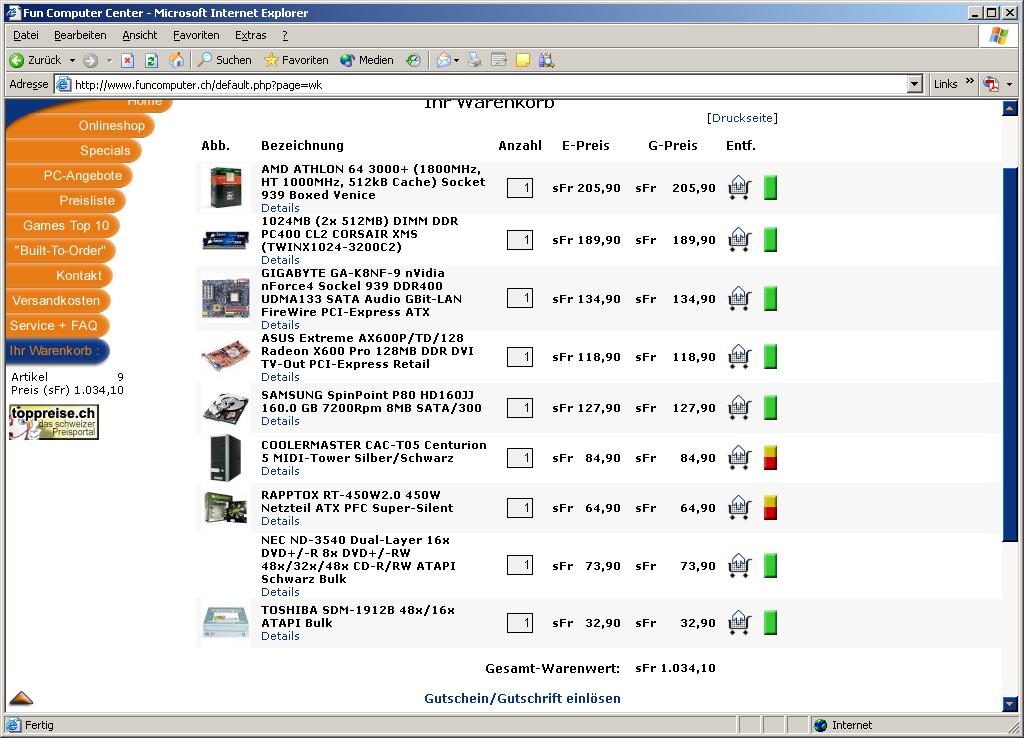Click the ASUS Radeon X600 product thumbnail
The height and width of the screenshot is (738, 1024).
[x=226, y=357]
